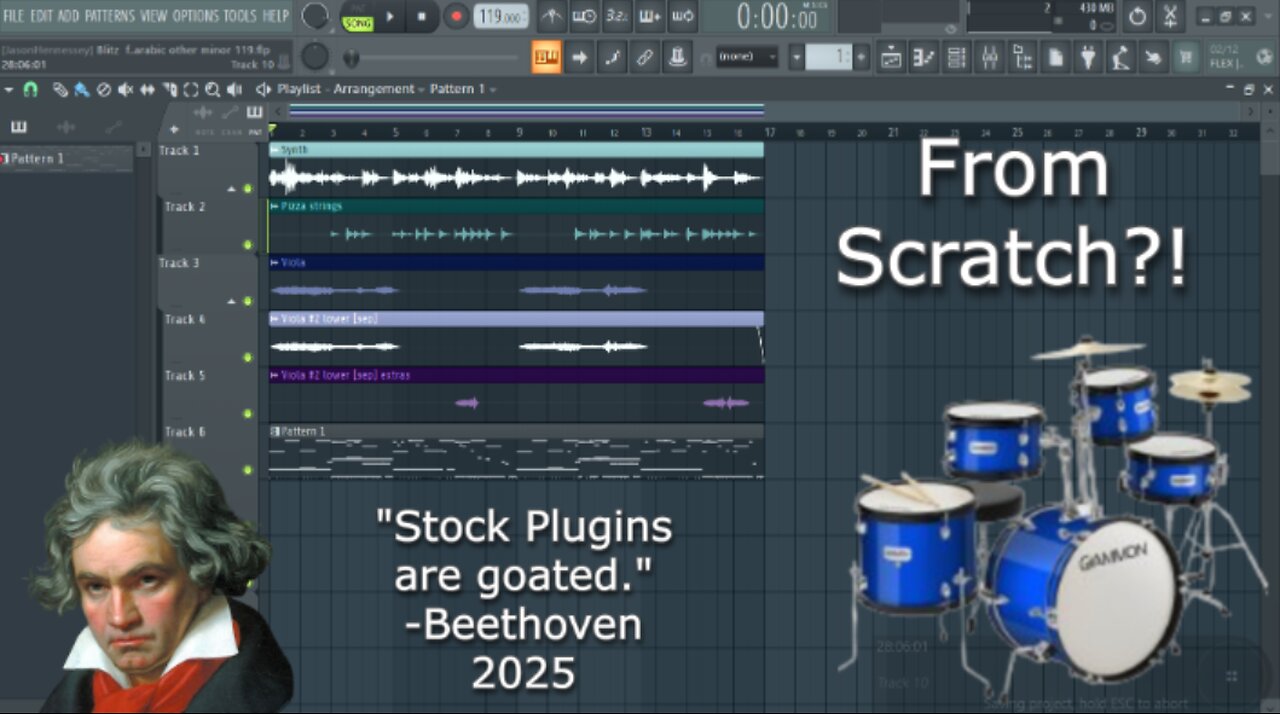This screenshot has height=714, width=1280.
Task: Click the undo history circular arrow icon
Action: point(1137,16)
